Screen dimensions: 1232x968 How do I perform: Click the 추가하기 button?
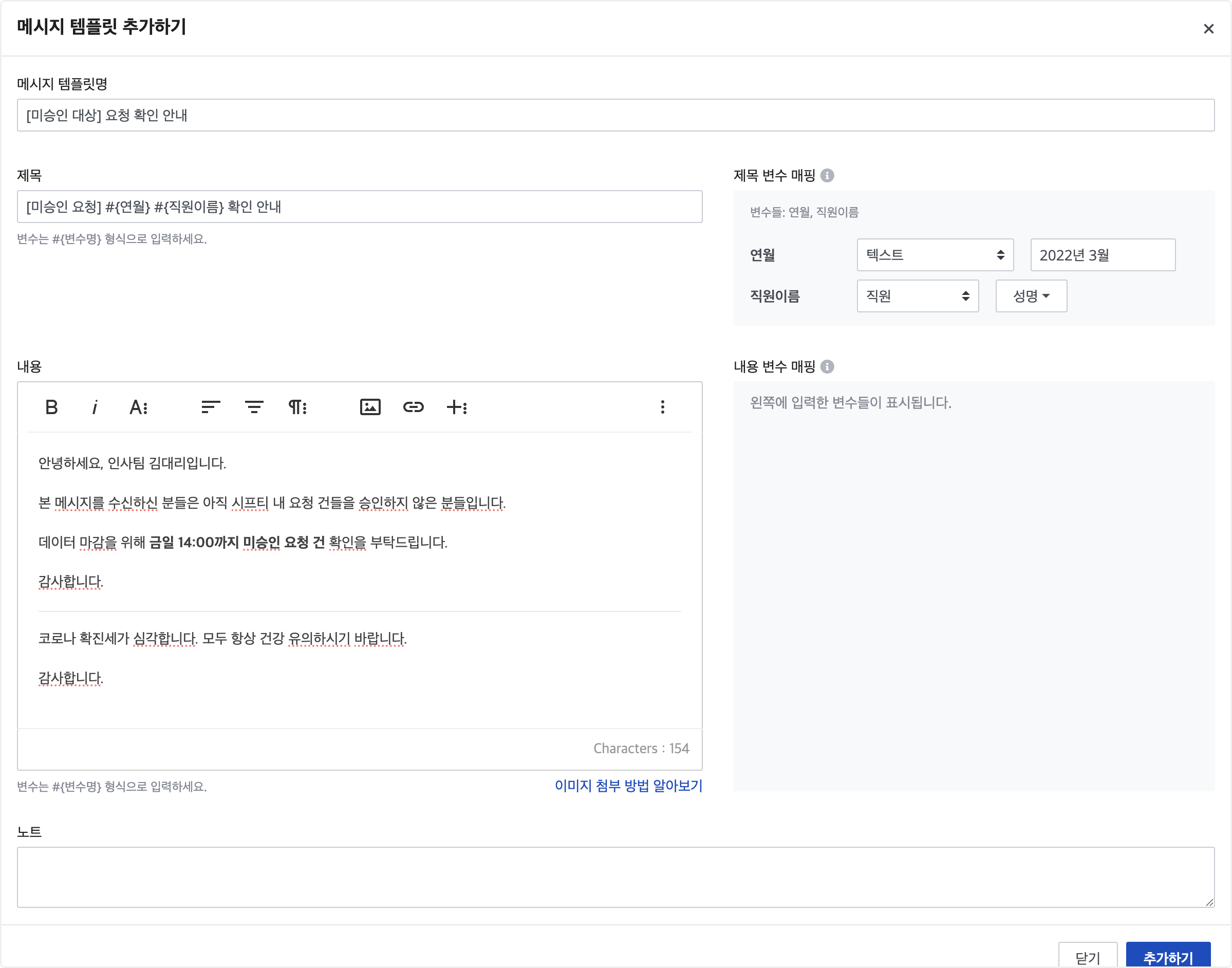pos(1168,957)
